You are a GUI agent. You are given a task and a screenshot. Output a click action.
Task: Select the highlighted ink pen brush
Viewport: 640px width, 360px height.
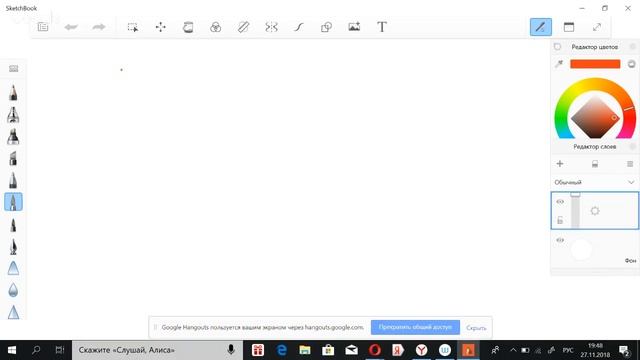[13, 202]
